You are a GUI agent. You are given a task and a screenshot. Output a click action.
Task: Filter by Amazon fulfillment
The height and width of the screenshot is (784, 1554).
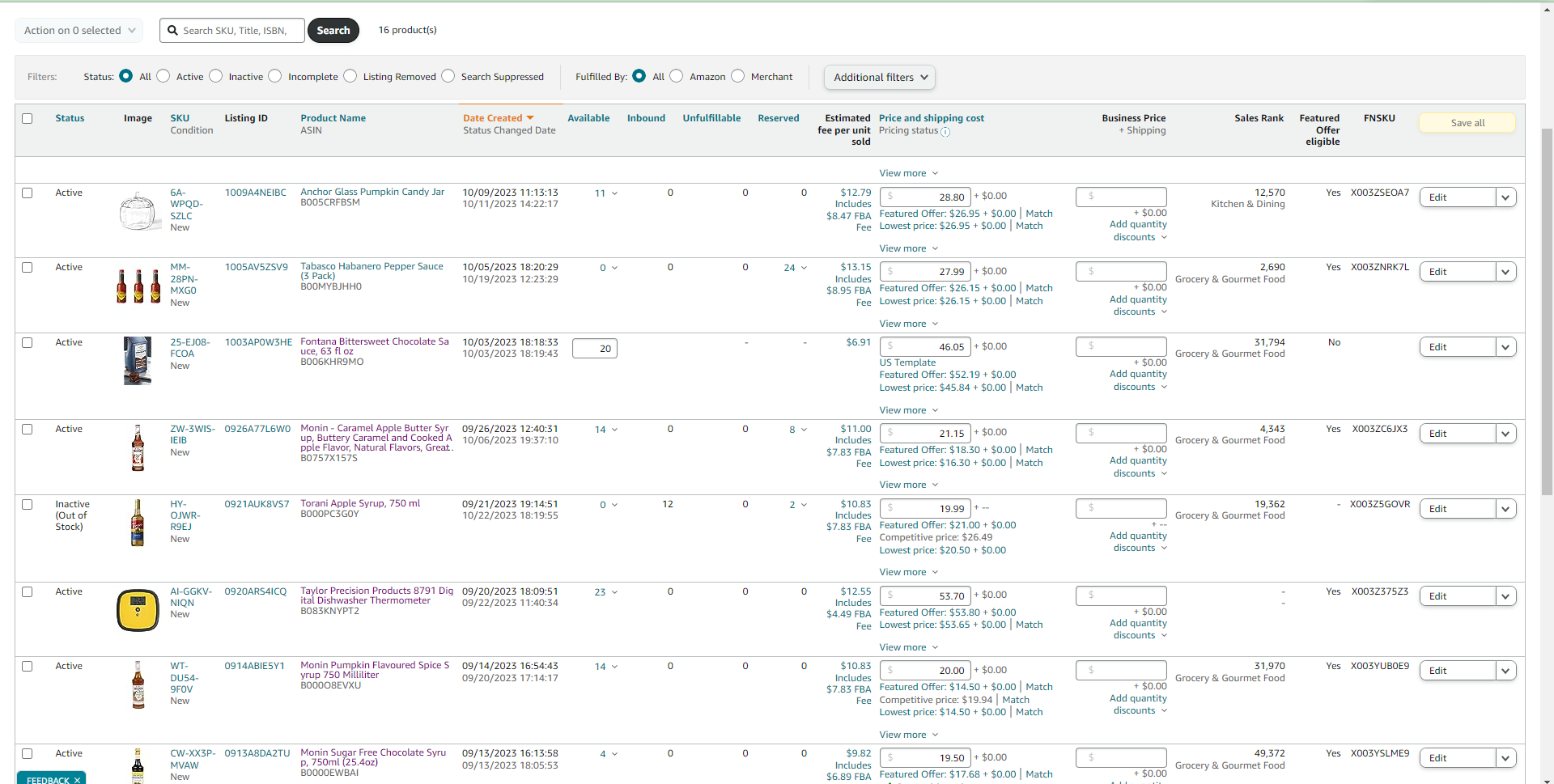677,76
